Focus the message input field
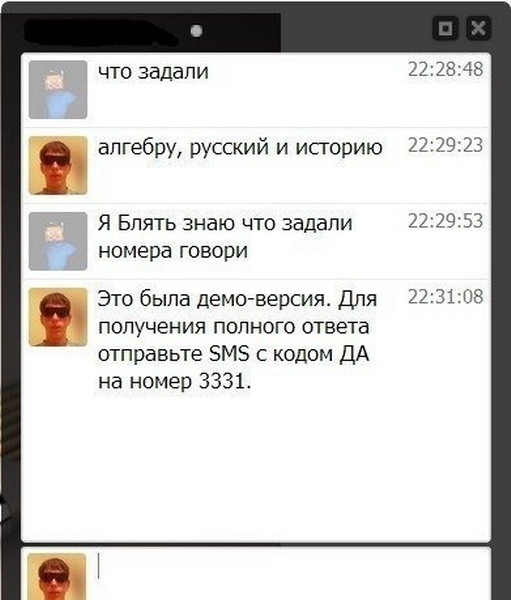The height and width of the screenshot is (600, 511). (x=290, y=574)
